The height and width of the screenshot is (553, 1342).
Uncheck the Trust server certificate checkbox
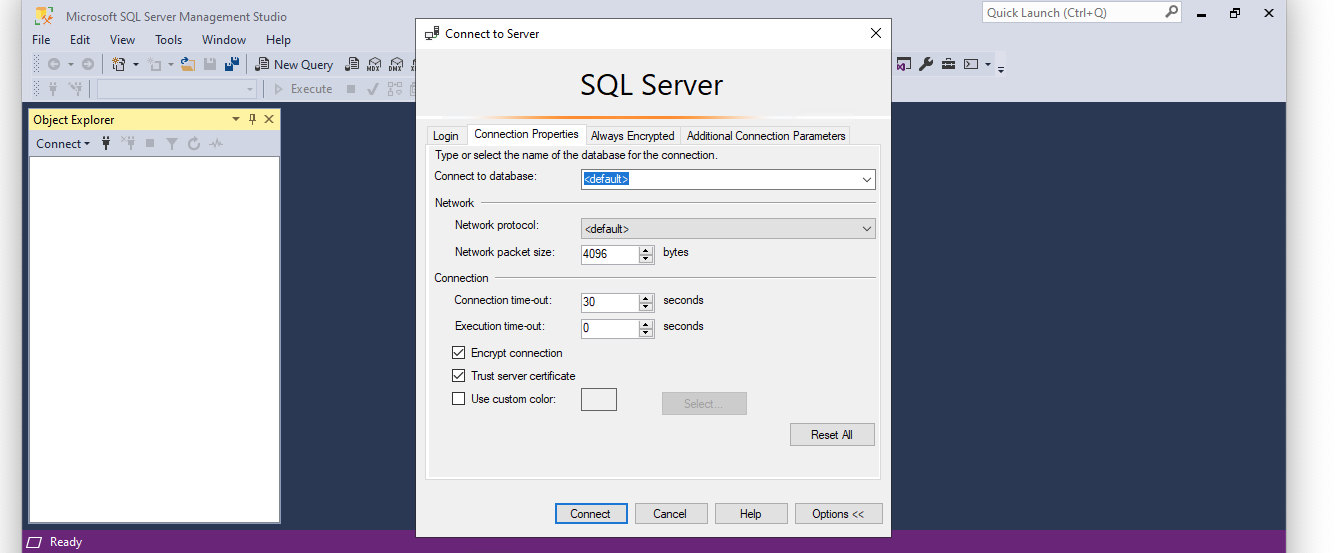pos(459,376)
